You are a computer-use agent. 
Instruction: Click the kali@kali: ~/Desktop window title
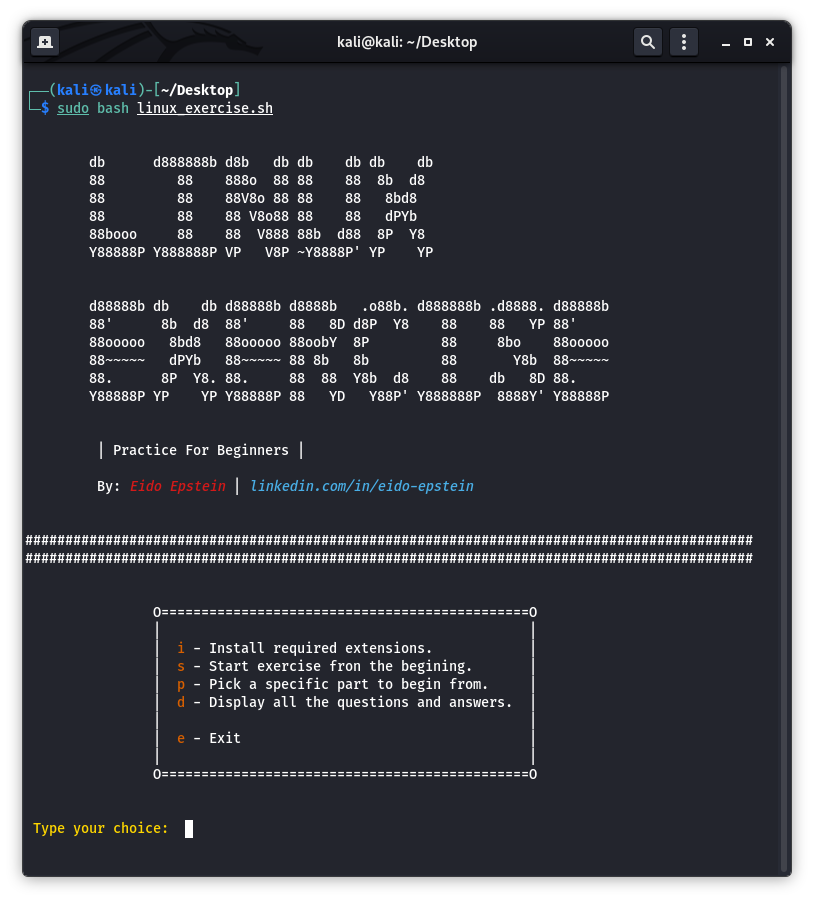[407, 41]
